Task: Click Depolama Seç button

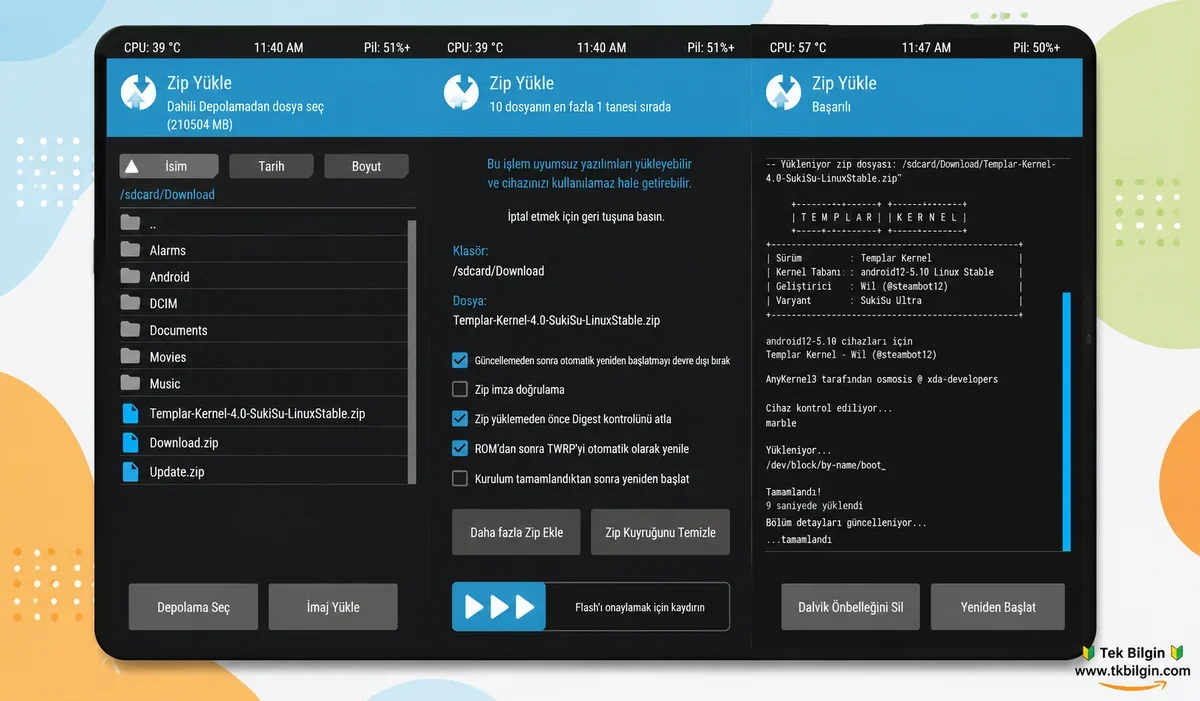Action: [x=193, y=607]
